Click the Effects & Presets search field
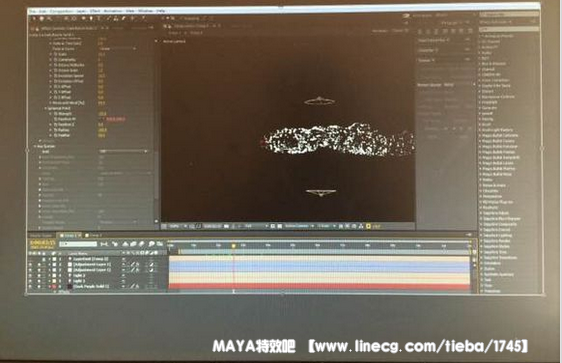Image resolution: width=562 pixels, height=363 pixels. coord(509,29)
